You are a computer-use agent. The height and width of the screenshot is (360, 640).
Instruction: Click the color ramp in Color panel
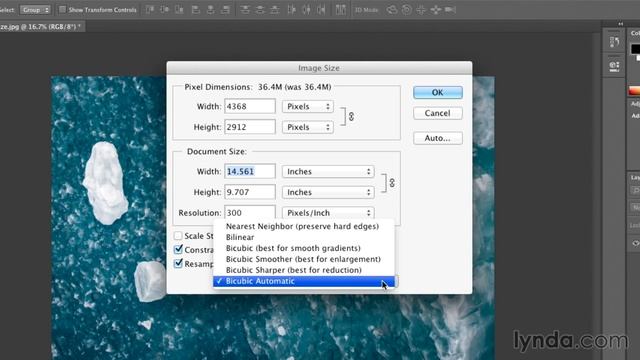pos(635,91)
